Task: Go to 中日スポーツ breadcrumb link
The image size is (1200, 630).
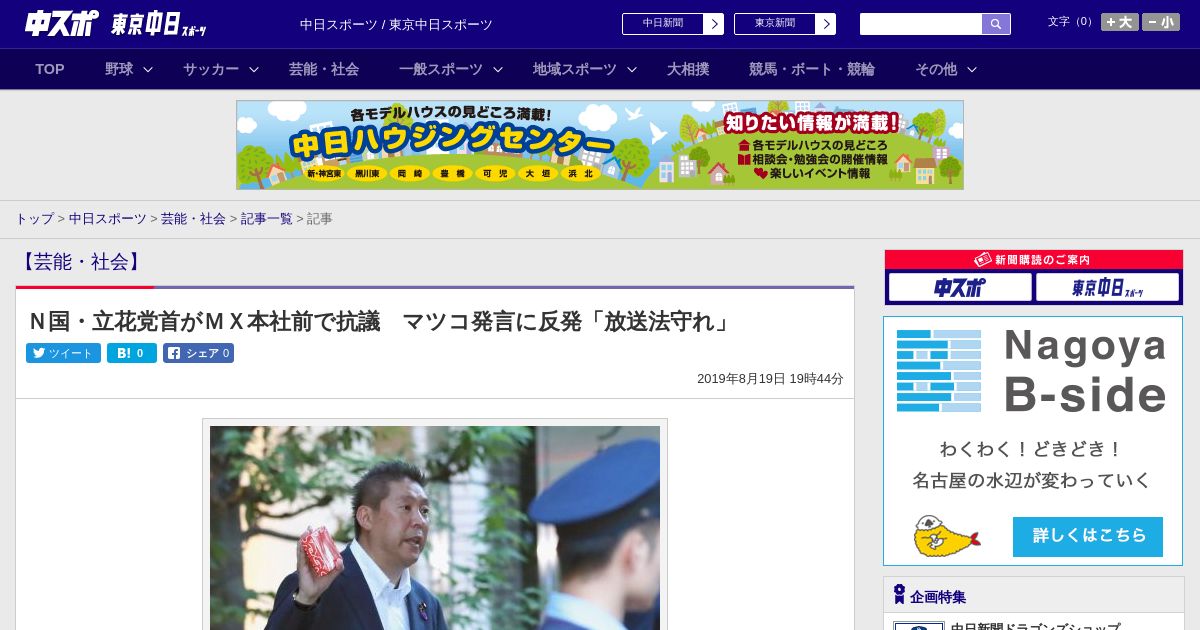Action: pyautogui.click(x=108, y=218)
